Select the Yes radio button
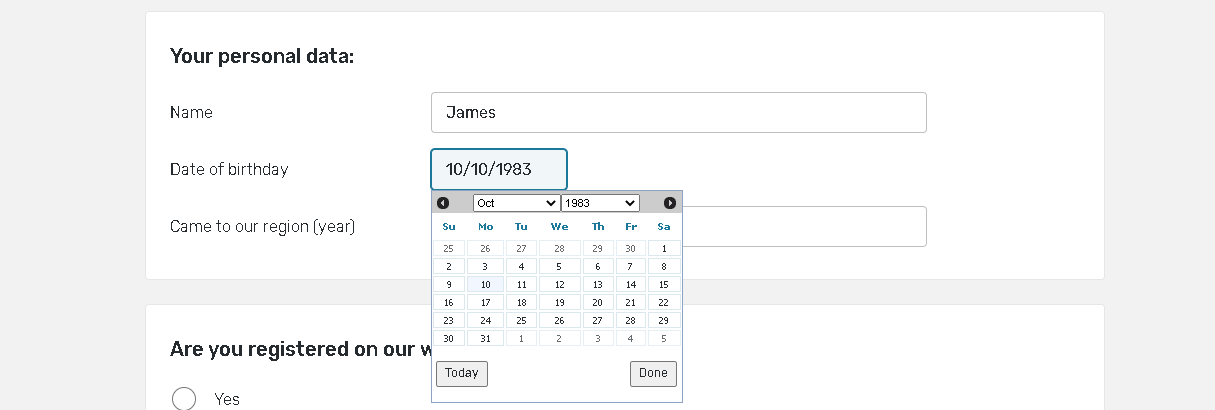The height and width of the screenshot is (410, 1215). [x=184, y=399]
